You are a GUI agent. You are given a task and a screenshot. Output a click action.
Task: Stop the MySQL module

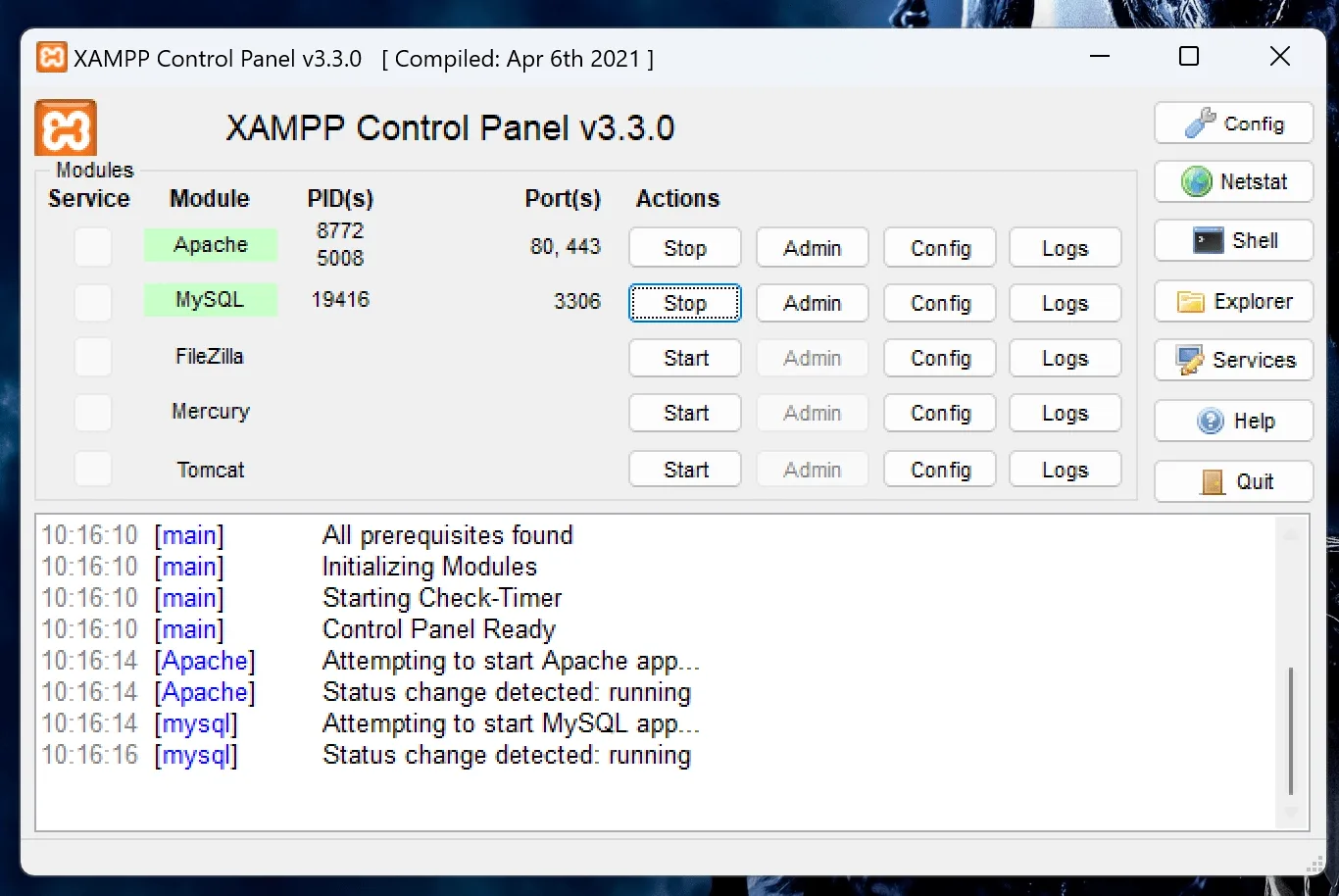click(684, 303)
